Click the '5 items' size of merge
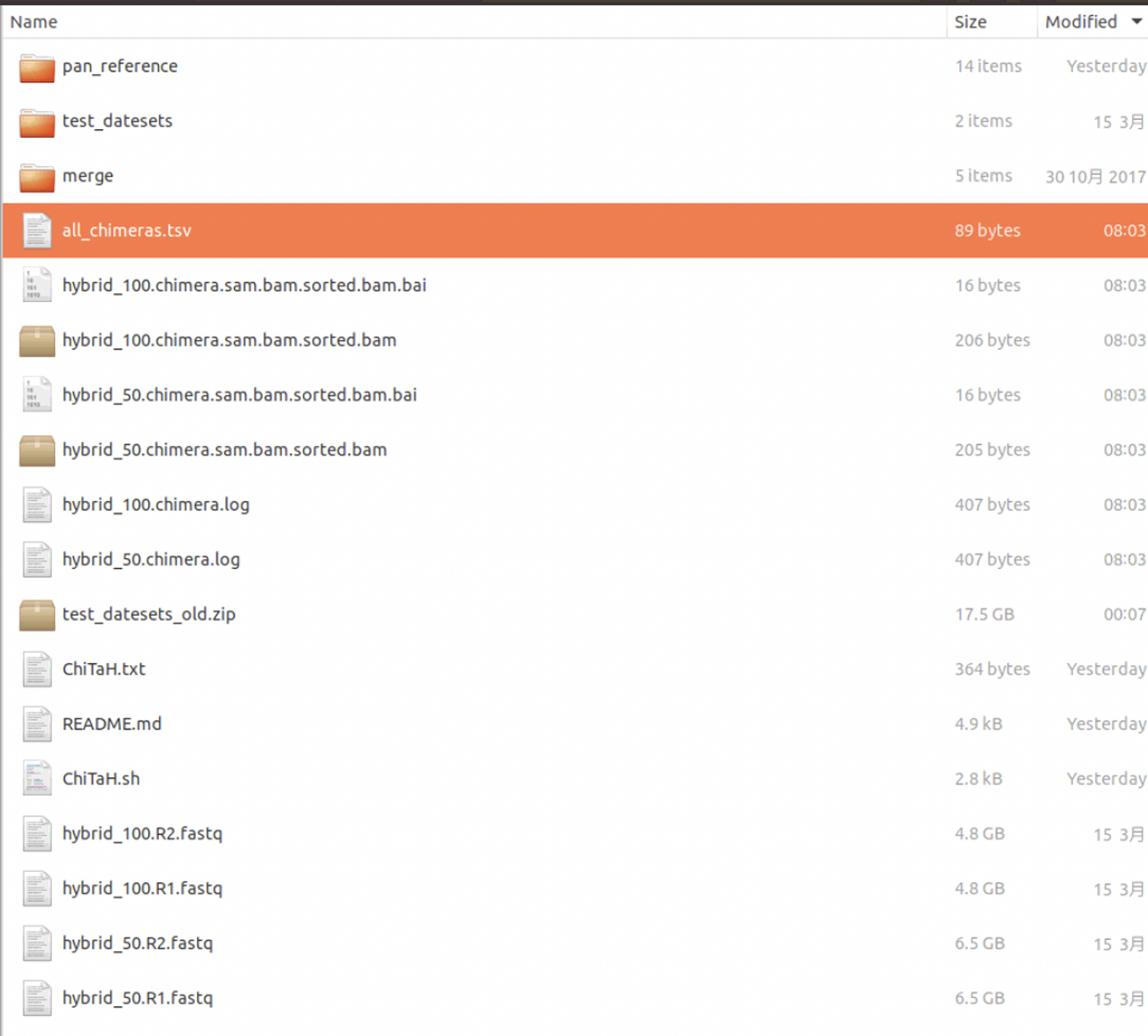The image size is (1148, 1036). click(x=984, y=176)
